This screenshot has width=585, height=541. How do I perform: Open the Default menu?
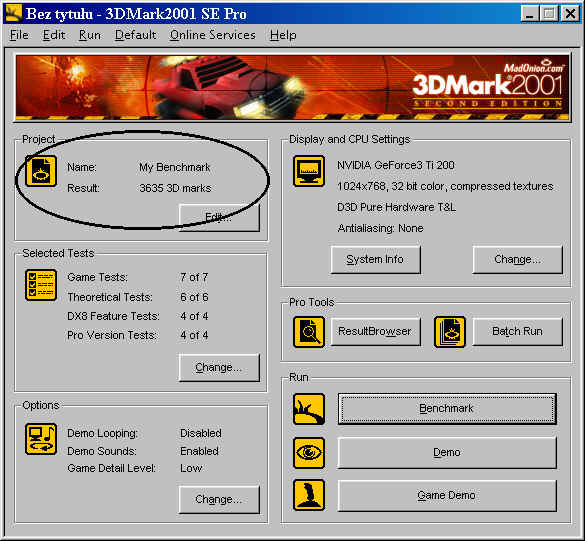coord(135,35)
